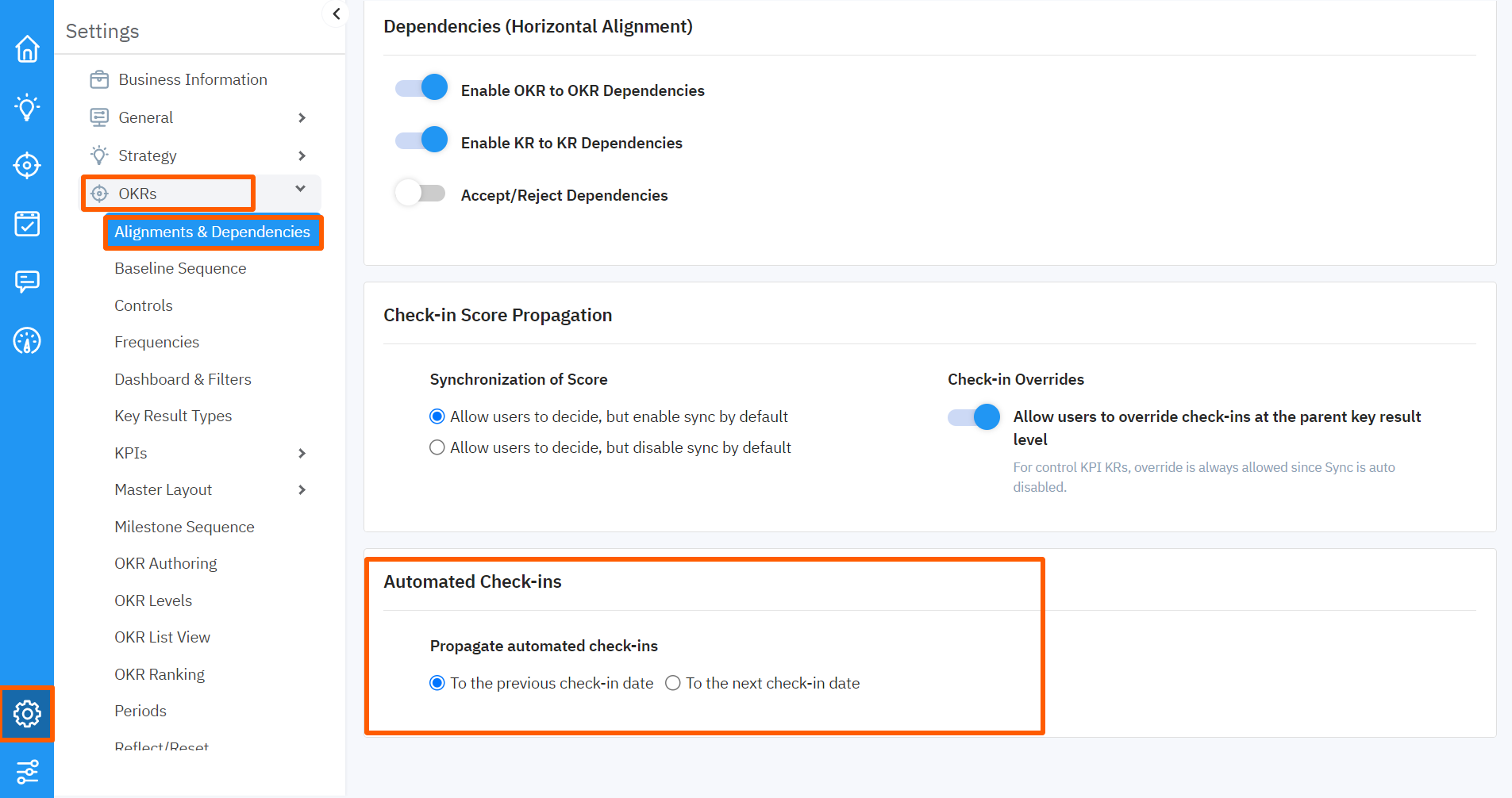1512x798 pixels.
Task: Turn off Check-in Overrides switch
Action: click(x=972, y=416)
